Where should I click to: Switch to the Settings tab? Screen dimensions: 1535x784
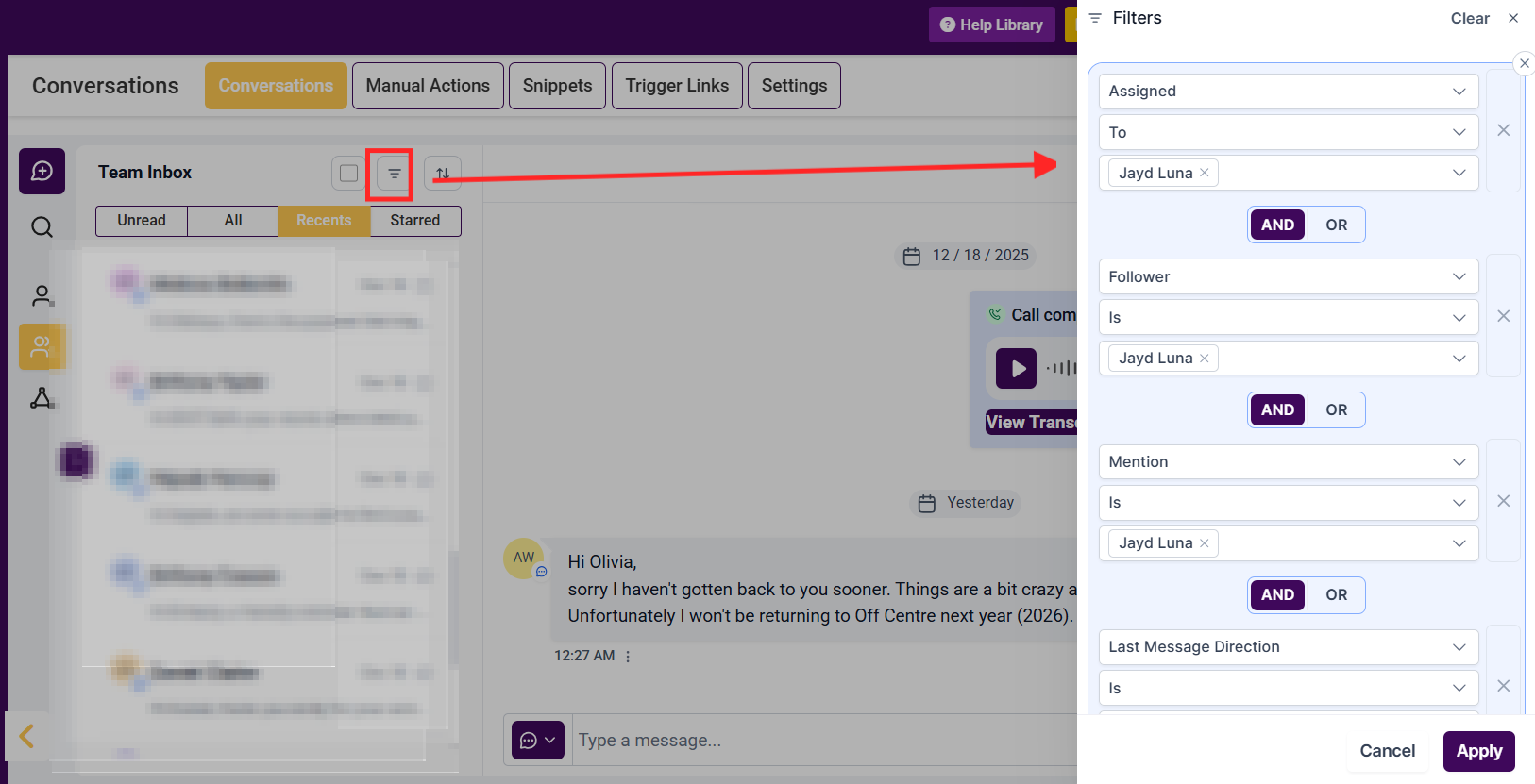(794, 86)
